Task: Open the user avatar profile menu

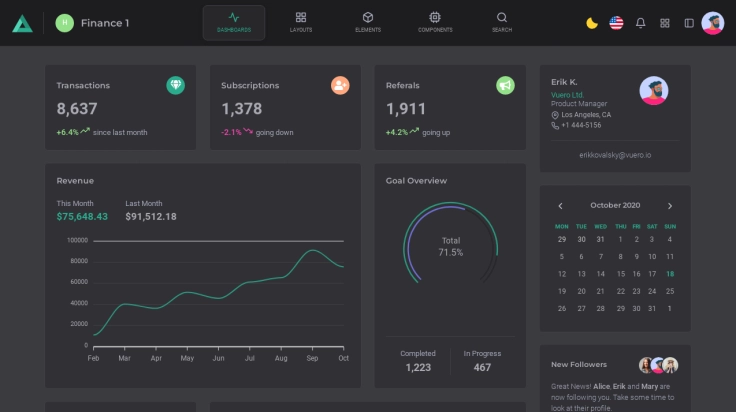Action: coord(713,23)
